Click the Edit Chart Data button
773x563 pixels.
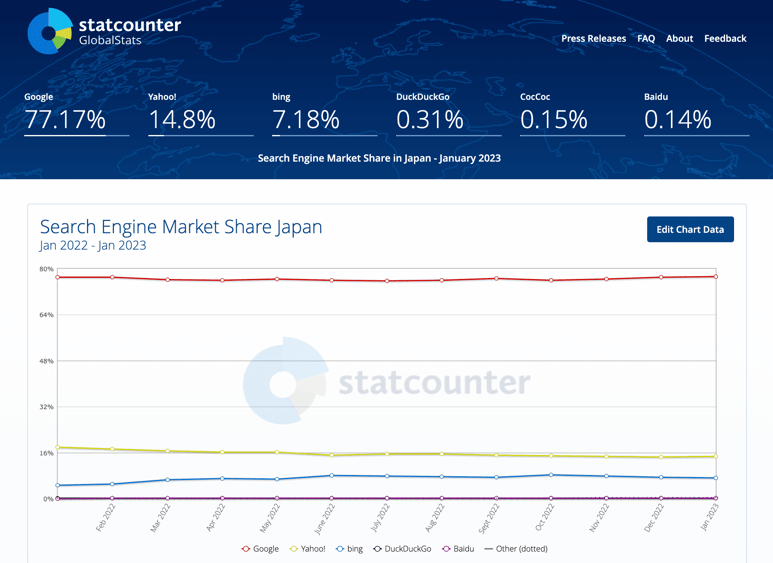pyautogui.click(x=690, y=229)
